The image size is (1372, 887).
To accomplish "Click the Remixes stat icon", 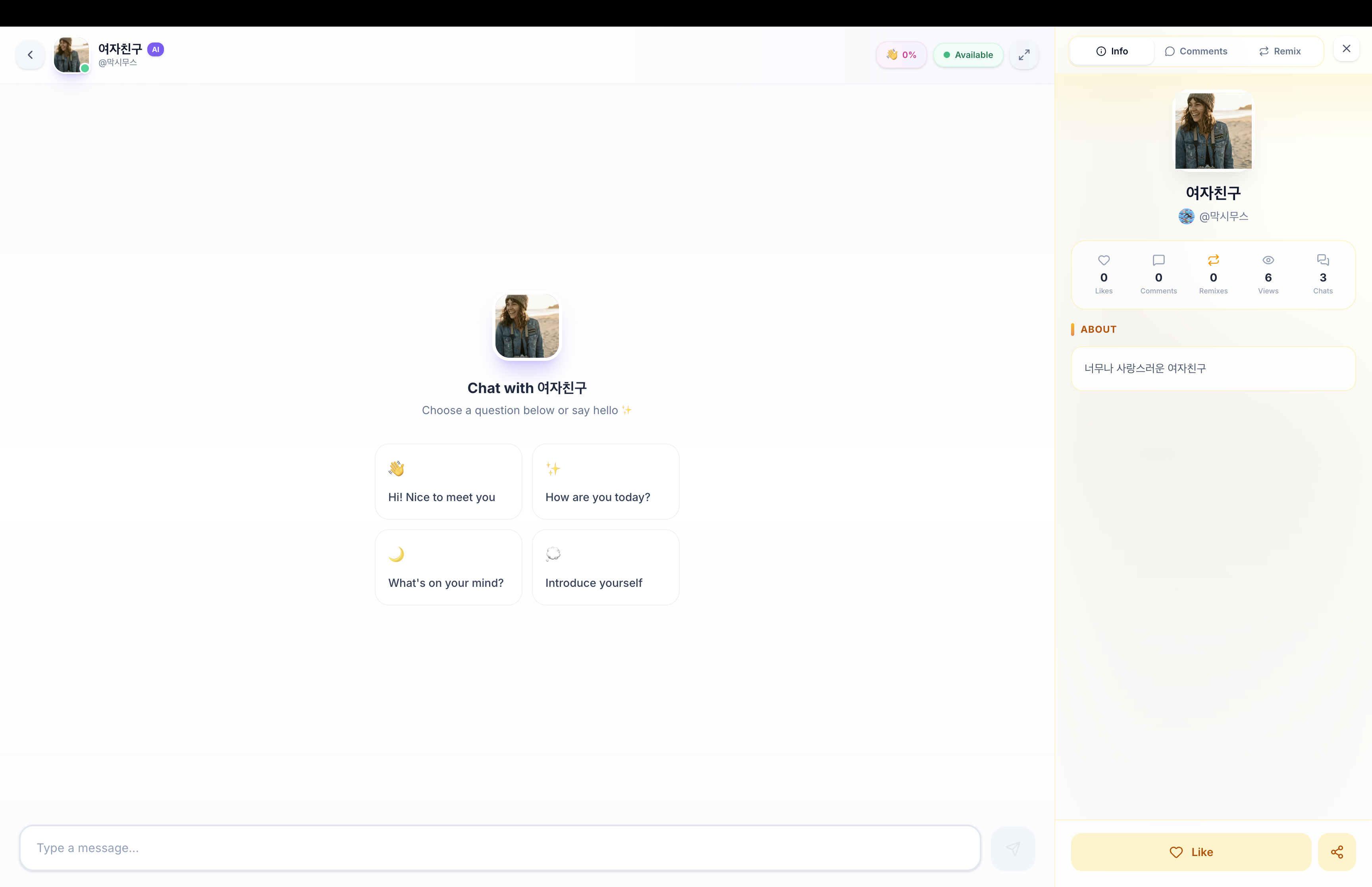I will [x=1213, y=260].
